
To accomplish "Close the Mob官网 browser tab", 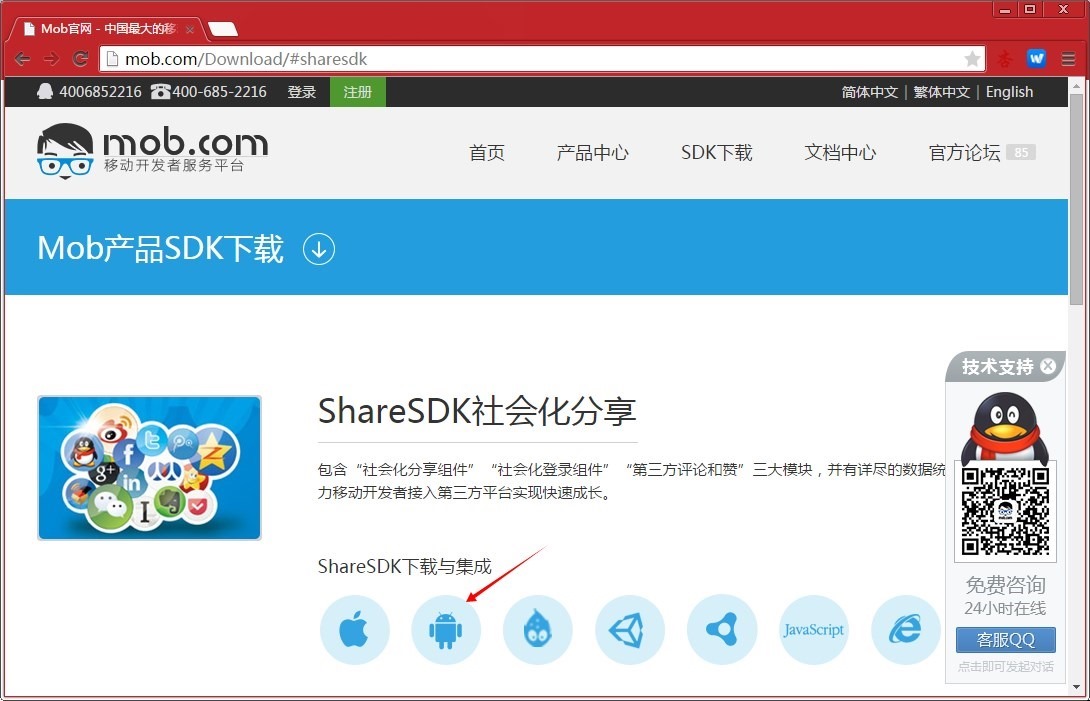I will click(x=190, y=30).
